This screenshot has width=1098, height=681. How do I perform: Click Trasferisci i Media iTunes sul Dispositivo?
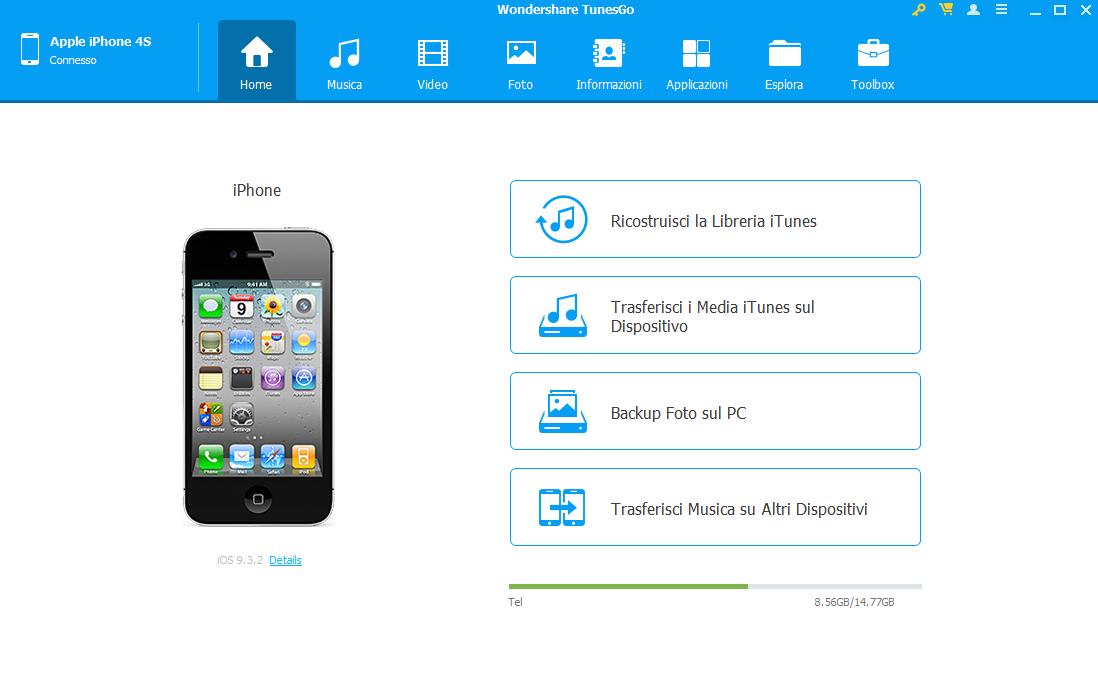pos(715,316)
